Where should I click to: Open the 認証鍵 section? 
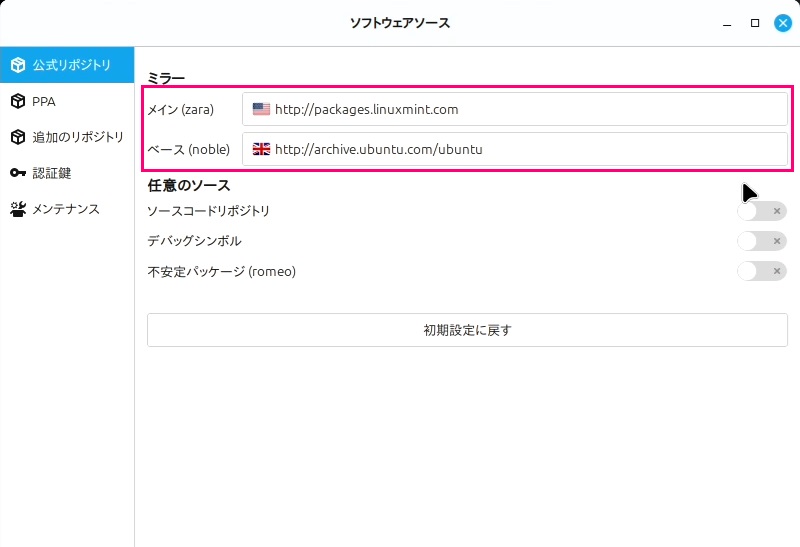[x=52, y=173]
